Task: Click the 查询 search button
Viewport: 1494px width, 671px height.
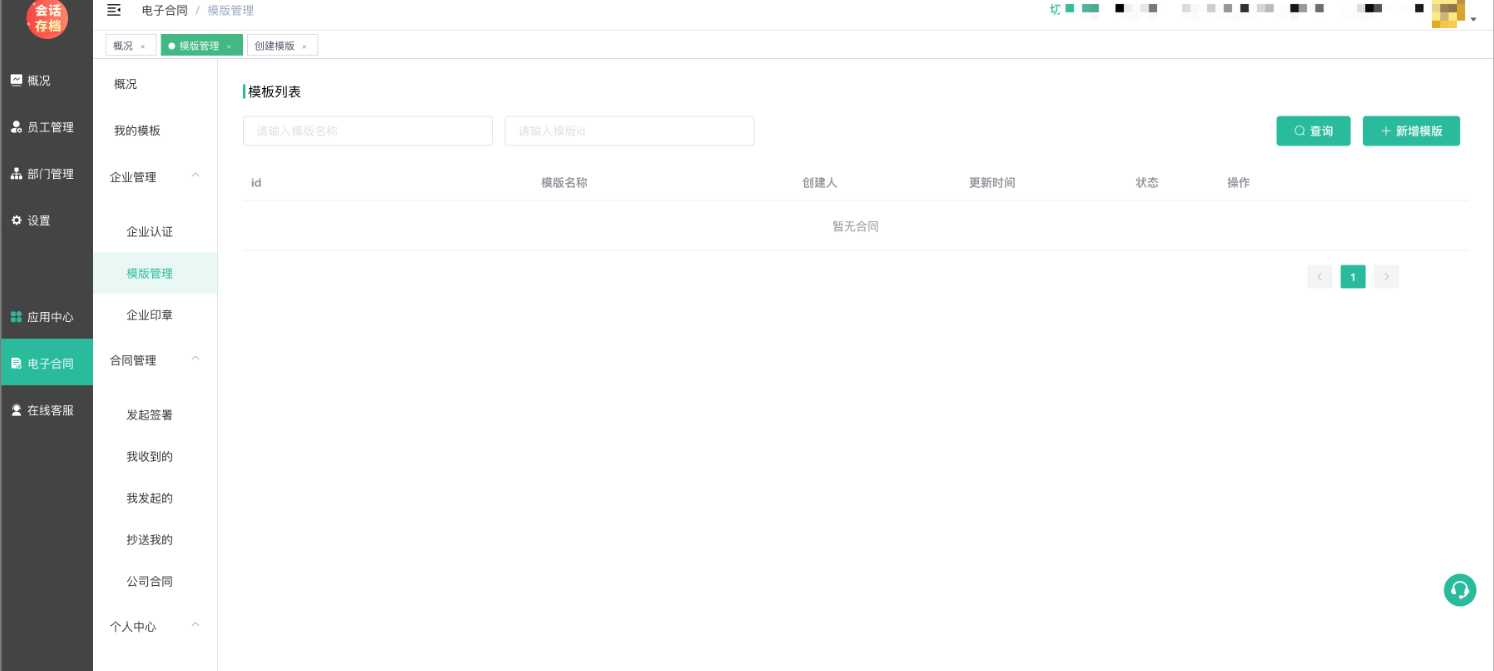Action: [x=1313, y=131]
